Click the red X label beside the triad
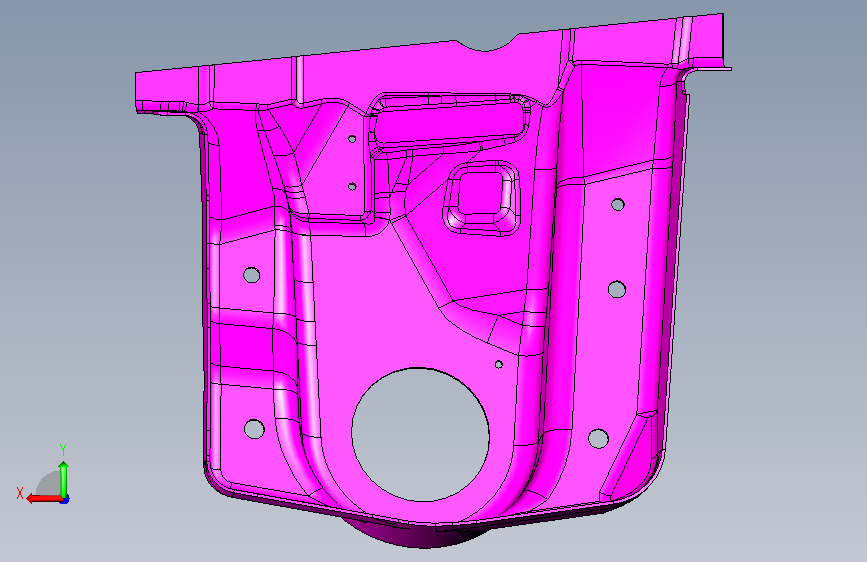Image resolution: width=867 pixels, height=562 pixels. coord(20,493)
